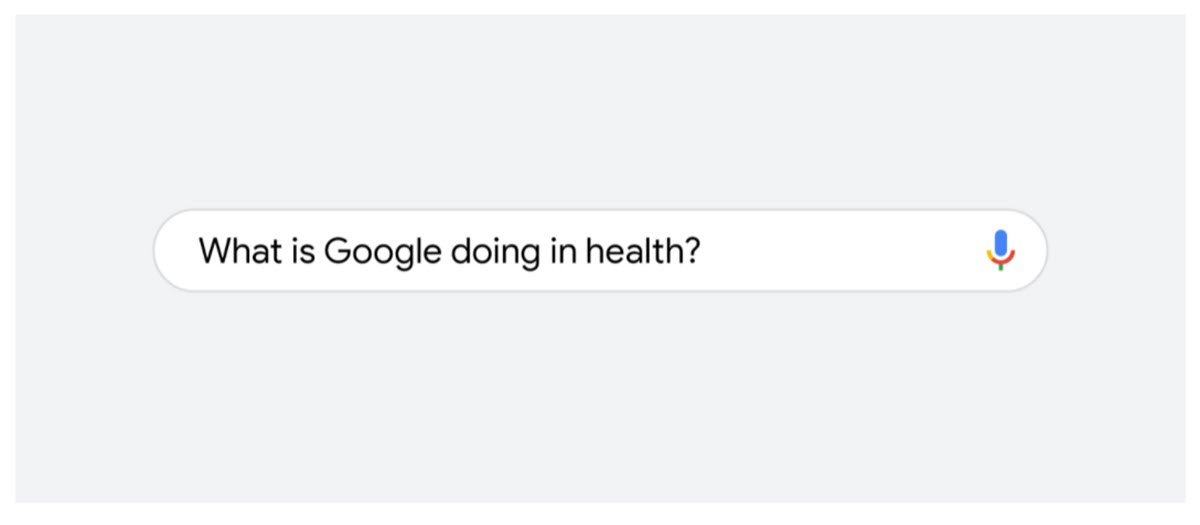Click the space between "Google" and "doing"
Screen dimensions: 1200x525
446,250
